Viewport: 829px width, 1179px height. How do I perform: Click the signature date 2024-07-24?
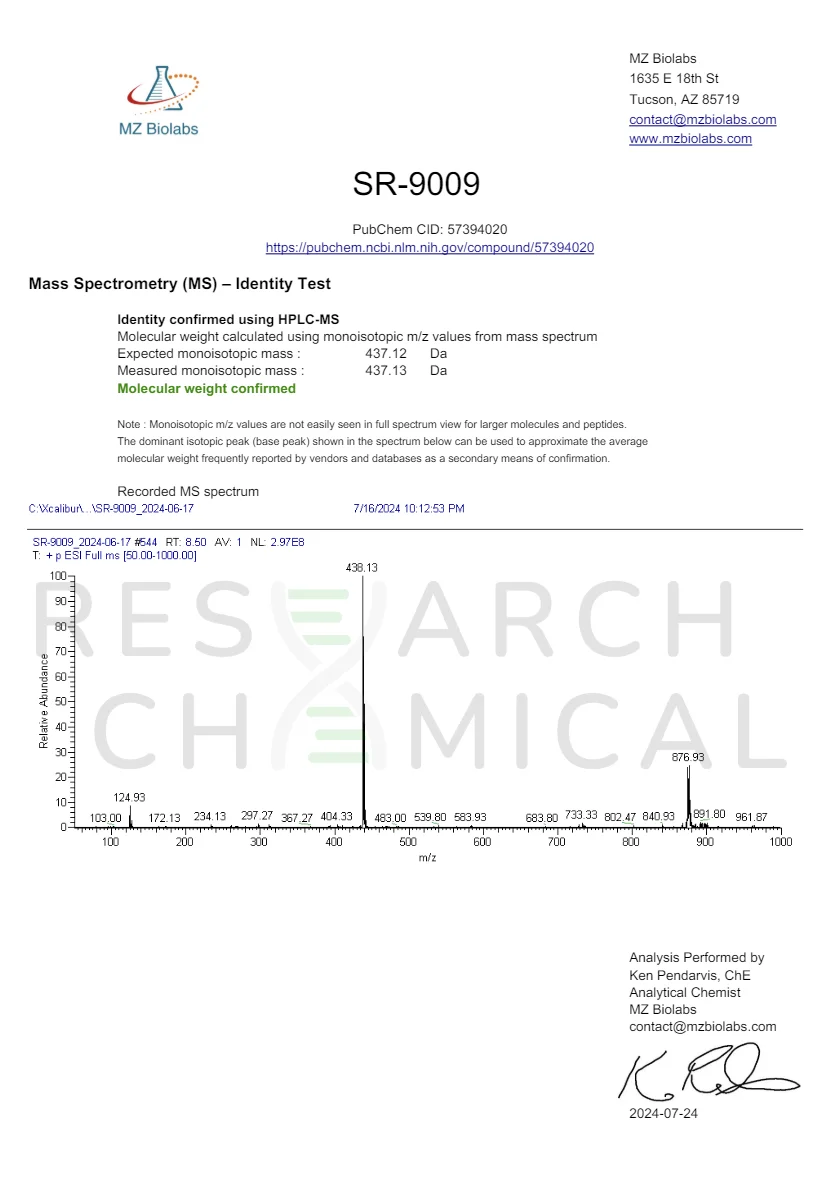pyautogui.click(x=663, y=1114)
